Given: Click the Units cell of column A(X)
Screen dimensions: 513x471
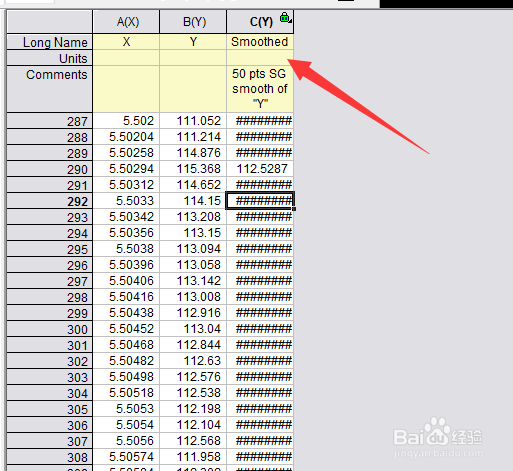Looking at the screenshot, I should point(126,58).
